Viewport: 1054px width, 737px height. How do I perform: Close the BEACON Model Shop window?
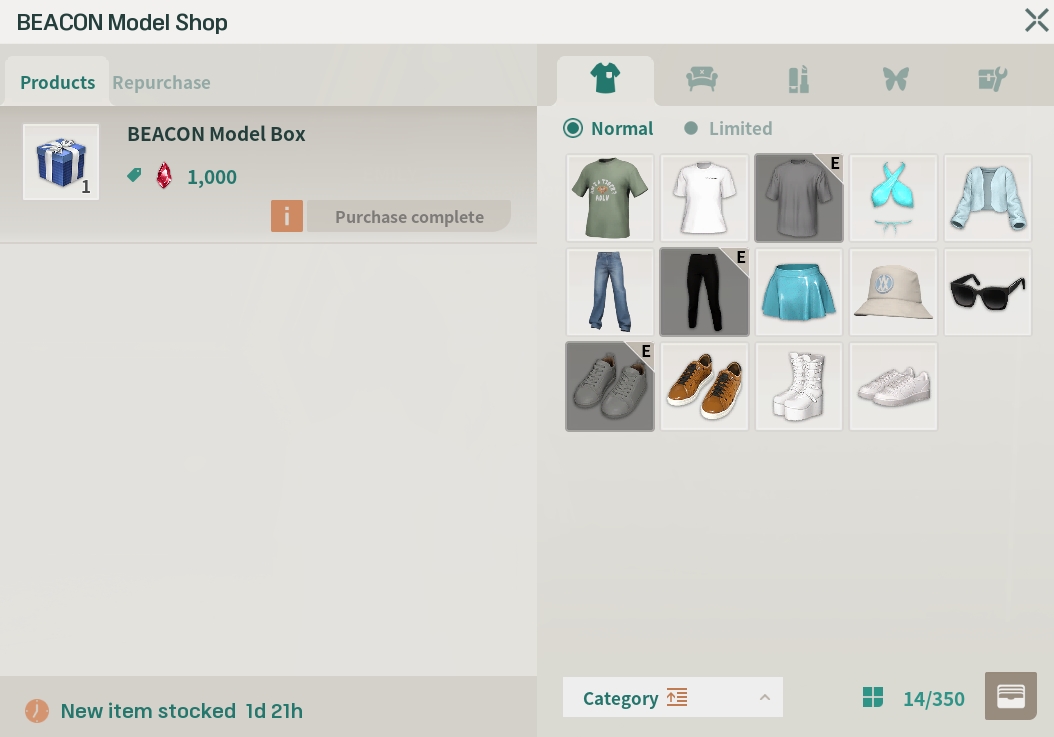(x=1036, y=20)
